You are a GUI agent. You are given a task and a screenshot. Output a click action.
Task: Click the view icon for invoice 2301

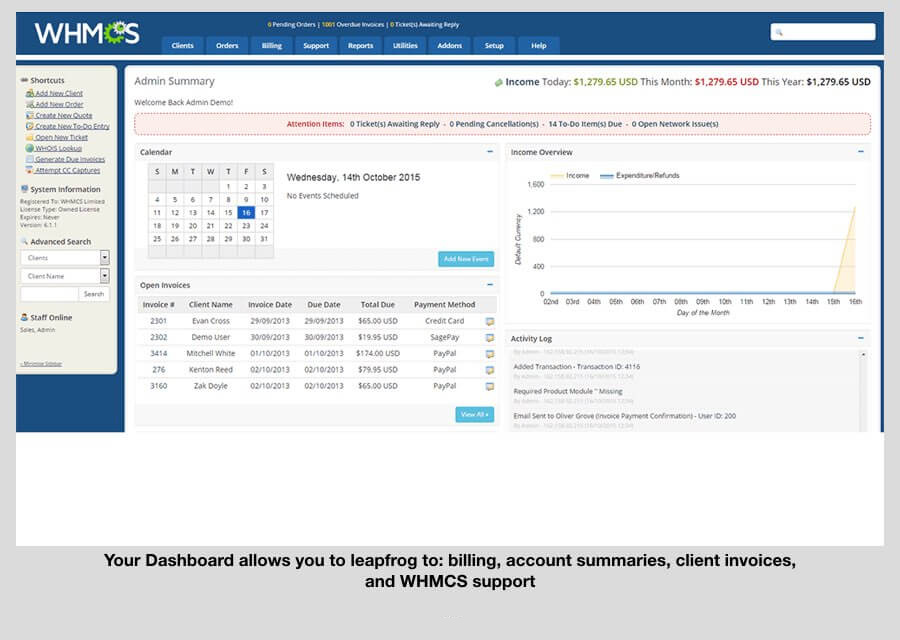pyautogui.click(x=490, y=321)
